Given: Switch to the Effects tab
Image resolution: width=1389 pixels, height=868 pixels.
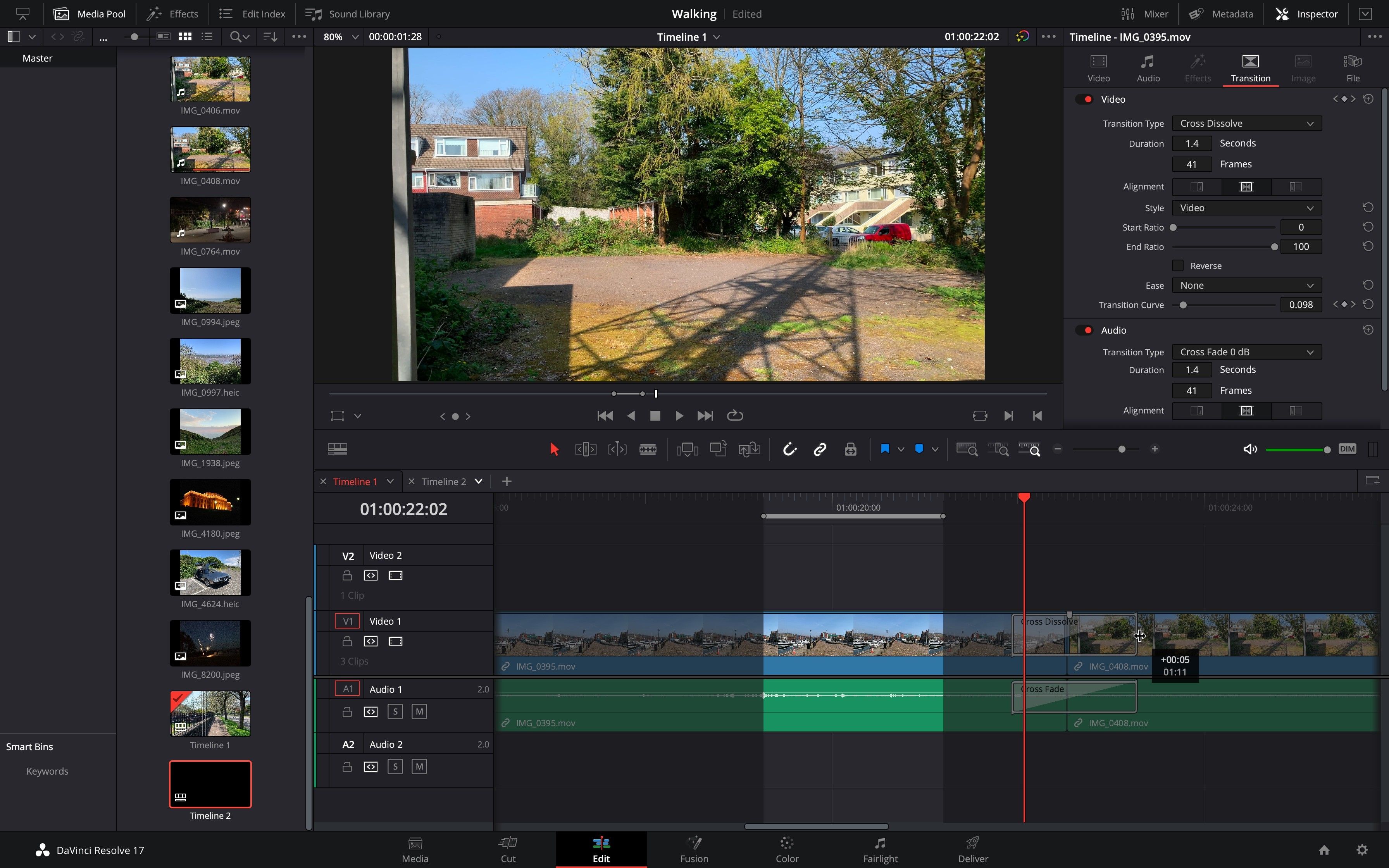Looking at the screenshot, I should click(1198, 67).
